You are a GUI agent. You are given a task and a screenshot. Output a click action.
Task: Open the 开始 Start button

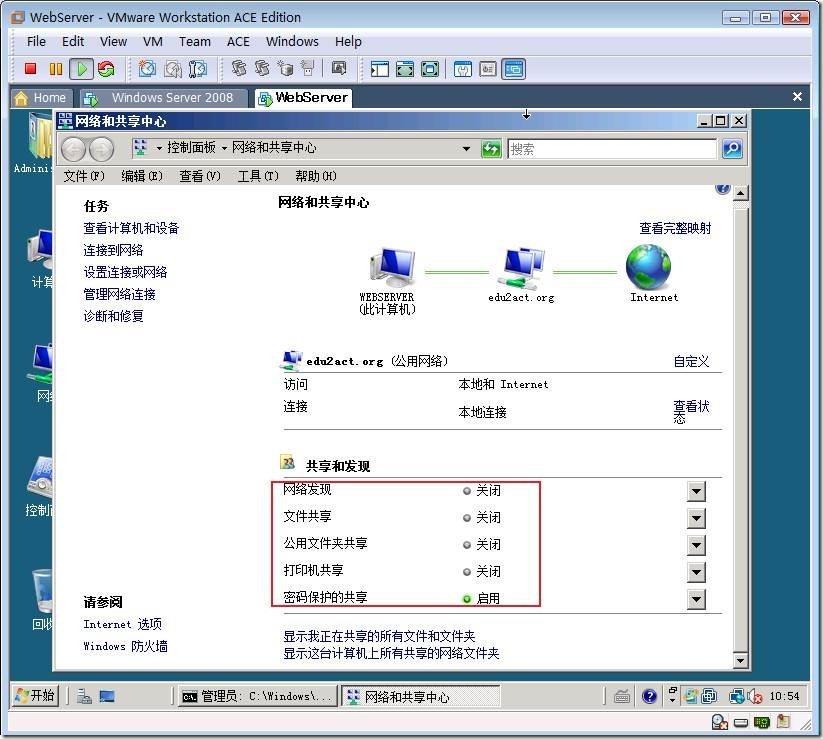[x=35, y=696]
